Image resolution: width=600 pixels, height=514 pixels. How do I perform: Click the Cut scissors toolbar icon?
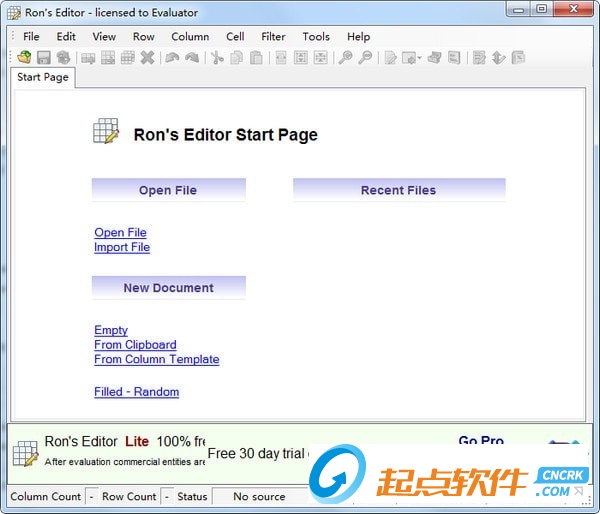pos(217,58)
